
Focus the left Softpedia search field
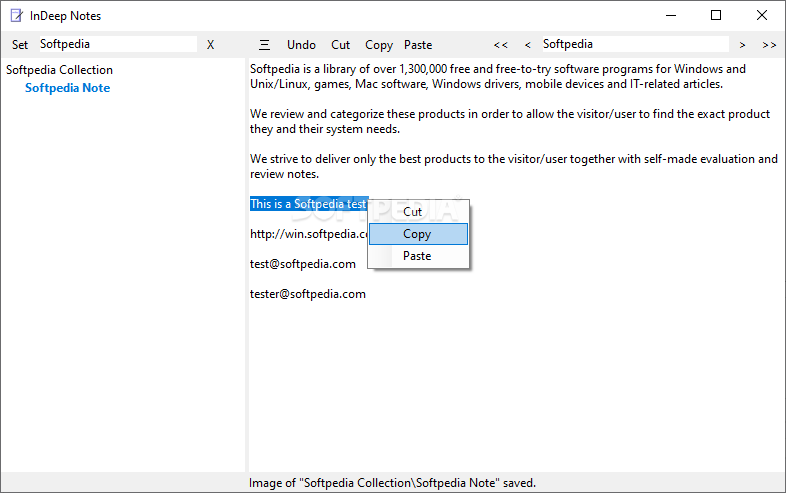(118, 44)
